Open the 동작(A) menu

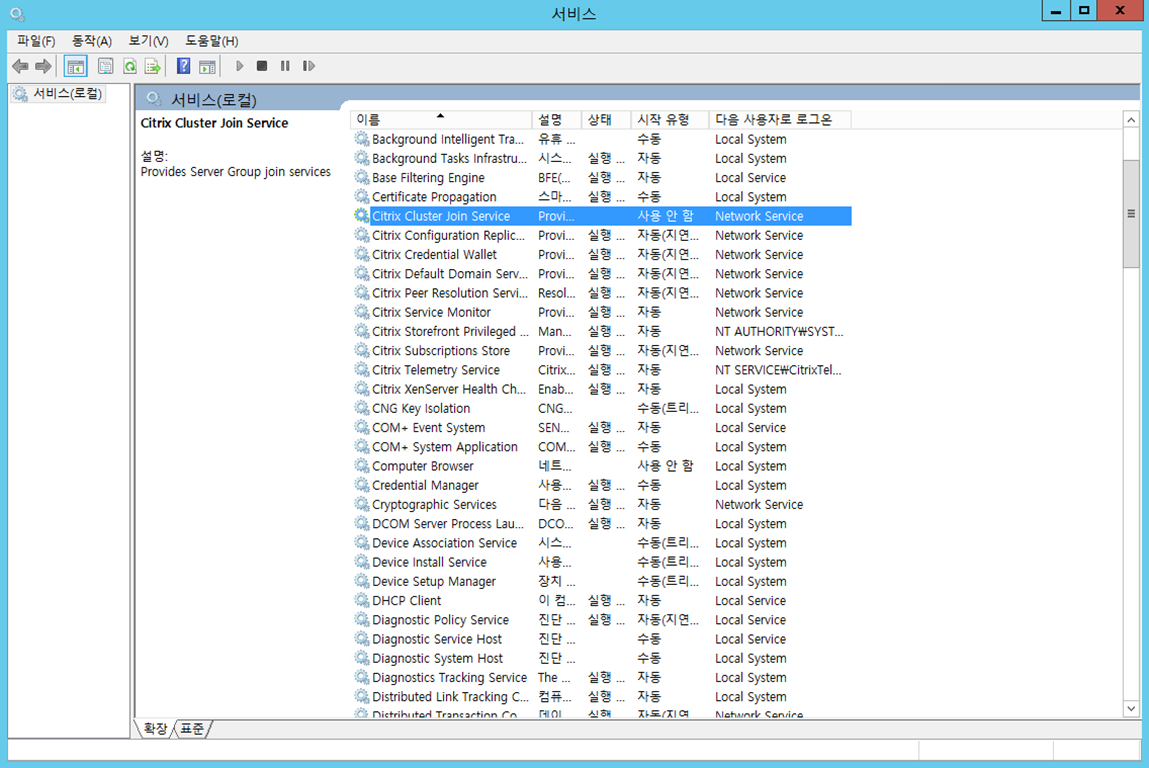point(92,41)
